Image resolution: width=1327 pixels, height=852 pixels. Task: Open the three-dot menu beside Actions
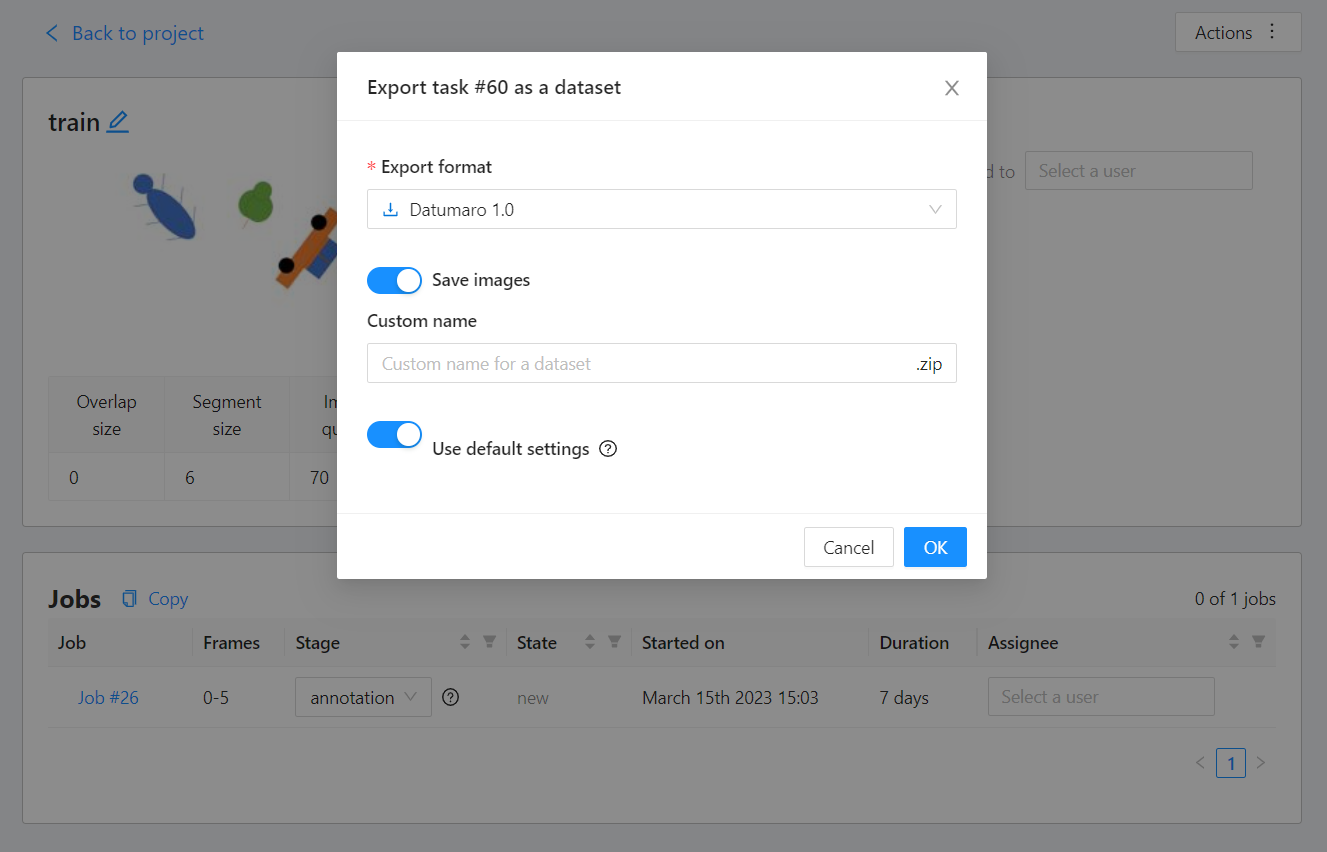click(x=1272, y=32)
